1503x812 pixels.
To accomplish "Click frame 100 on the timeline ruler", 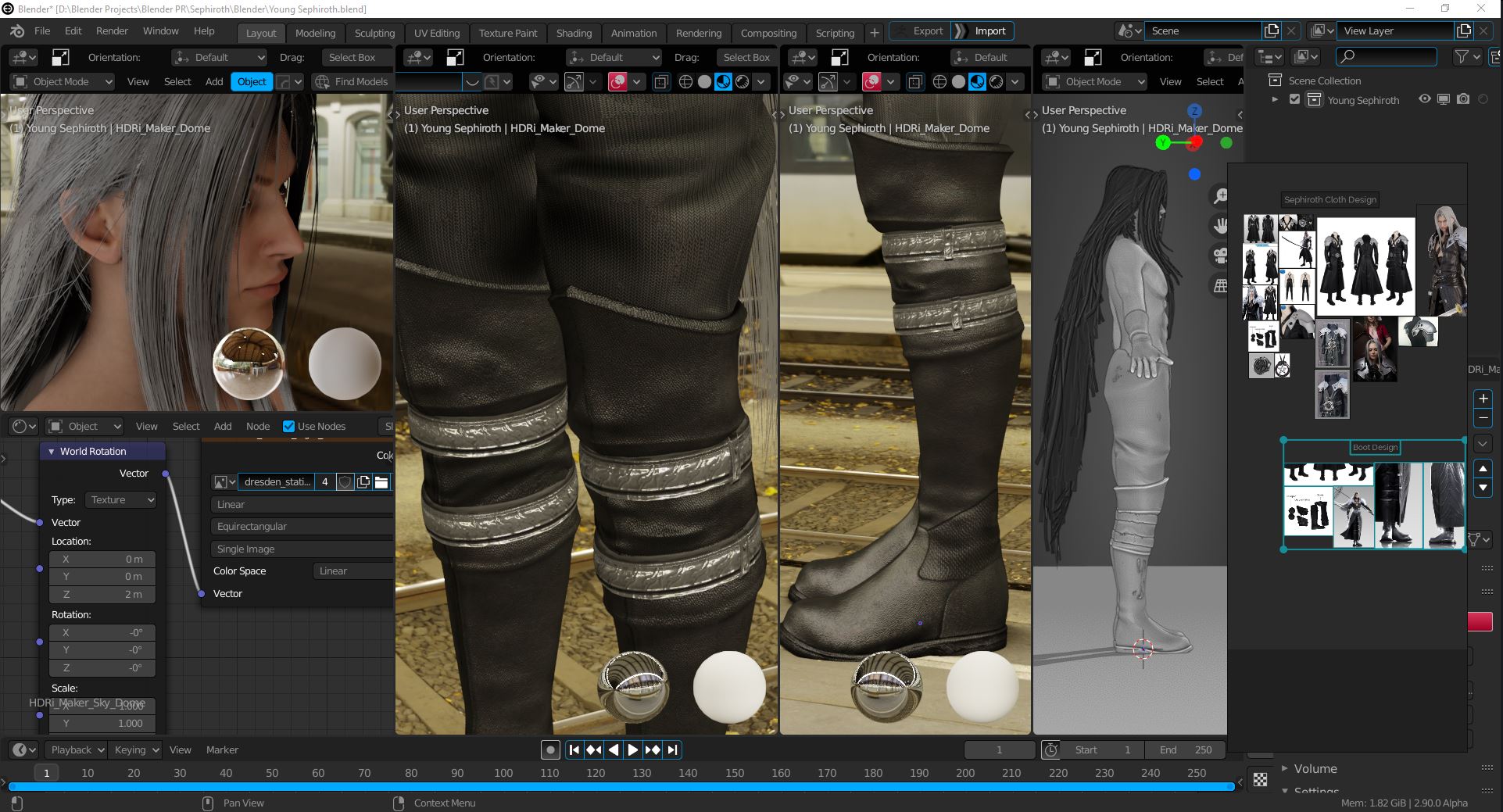I will coord(503,773).
